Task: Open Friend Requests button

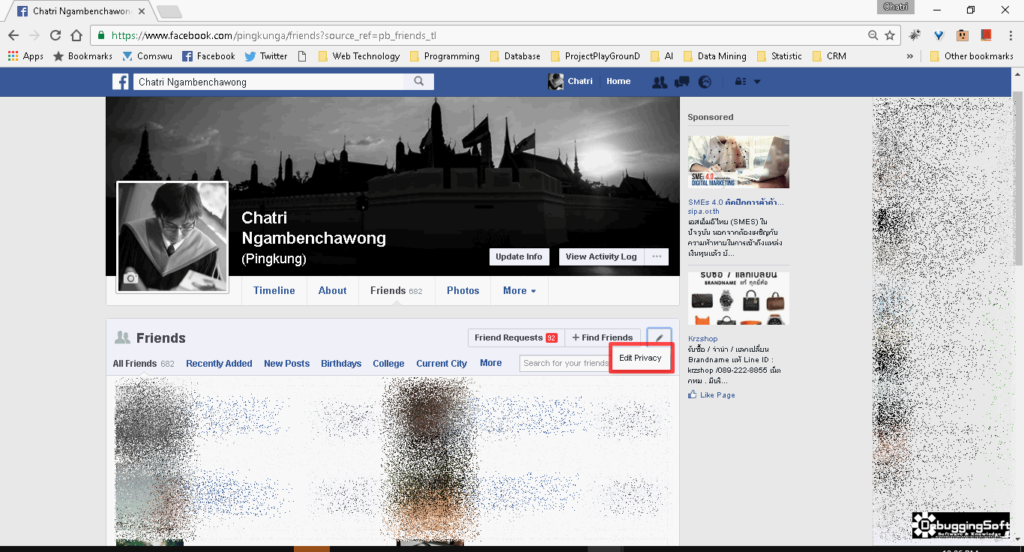Action: (x=516, y=338)
